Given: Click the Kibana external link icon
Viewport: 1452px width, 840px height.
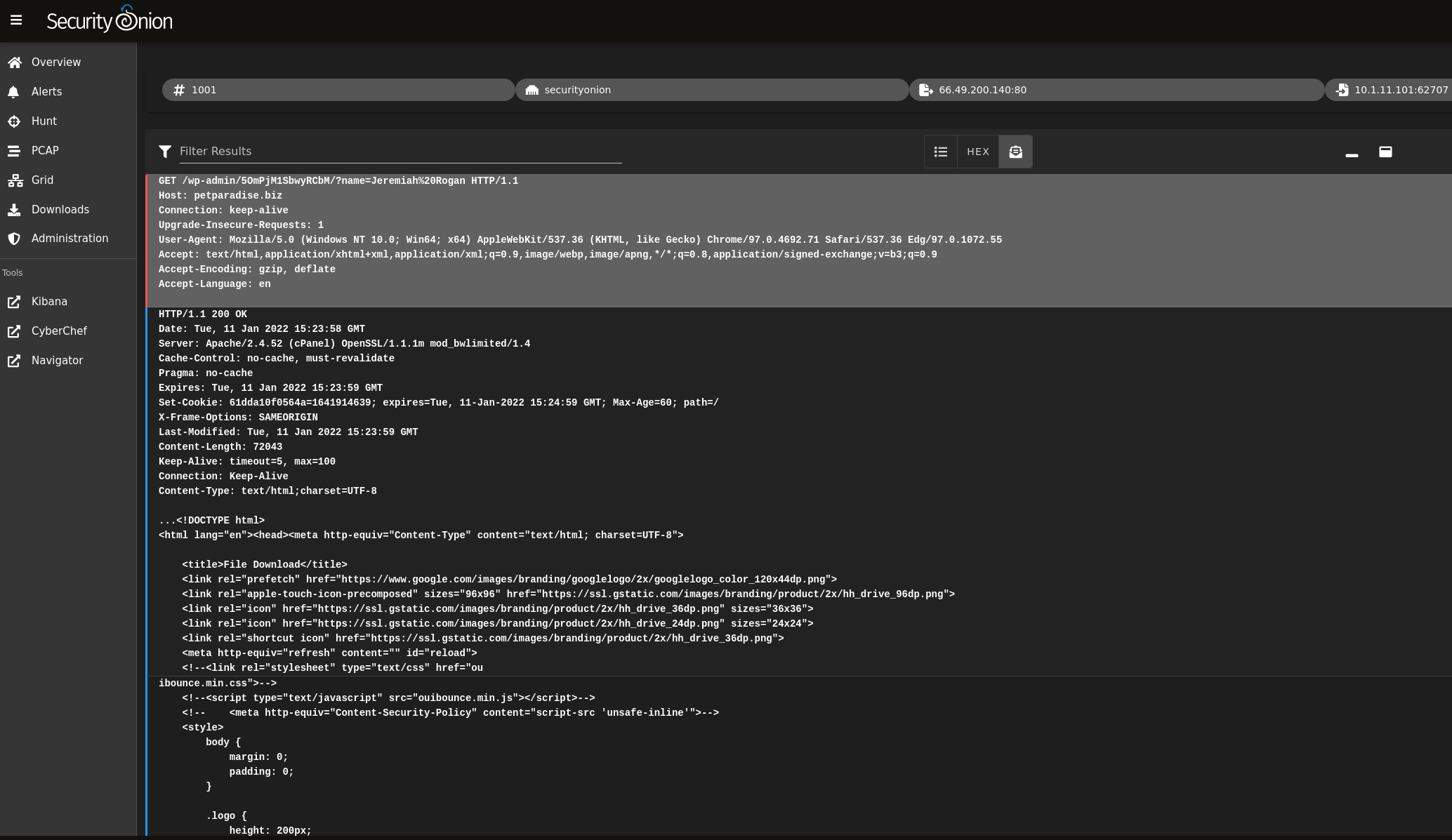Looking at the screenshot, I should (14, 302).
